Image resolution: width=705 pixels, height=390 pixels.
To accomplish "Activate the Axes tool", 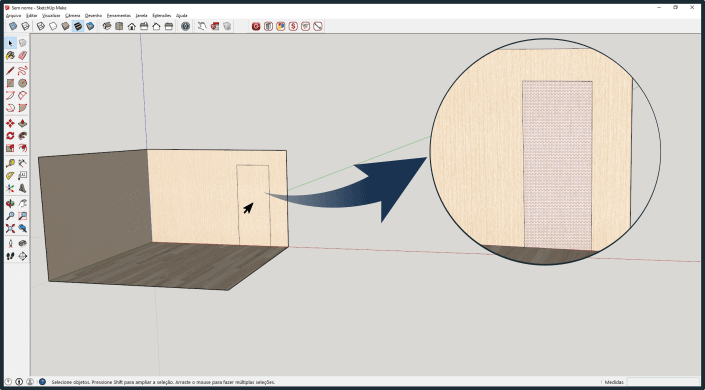I will pos(10,188).
